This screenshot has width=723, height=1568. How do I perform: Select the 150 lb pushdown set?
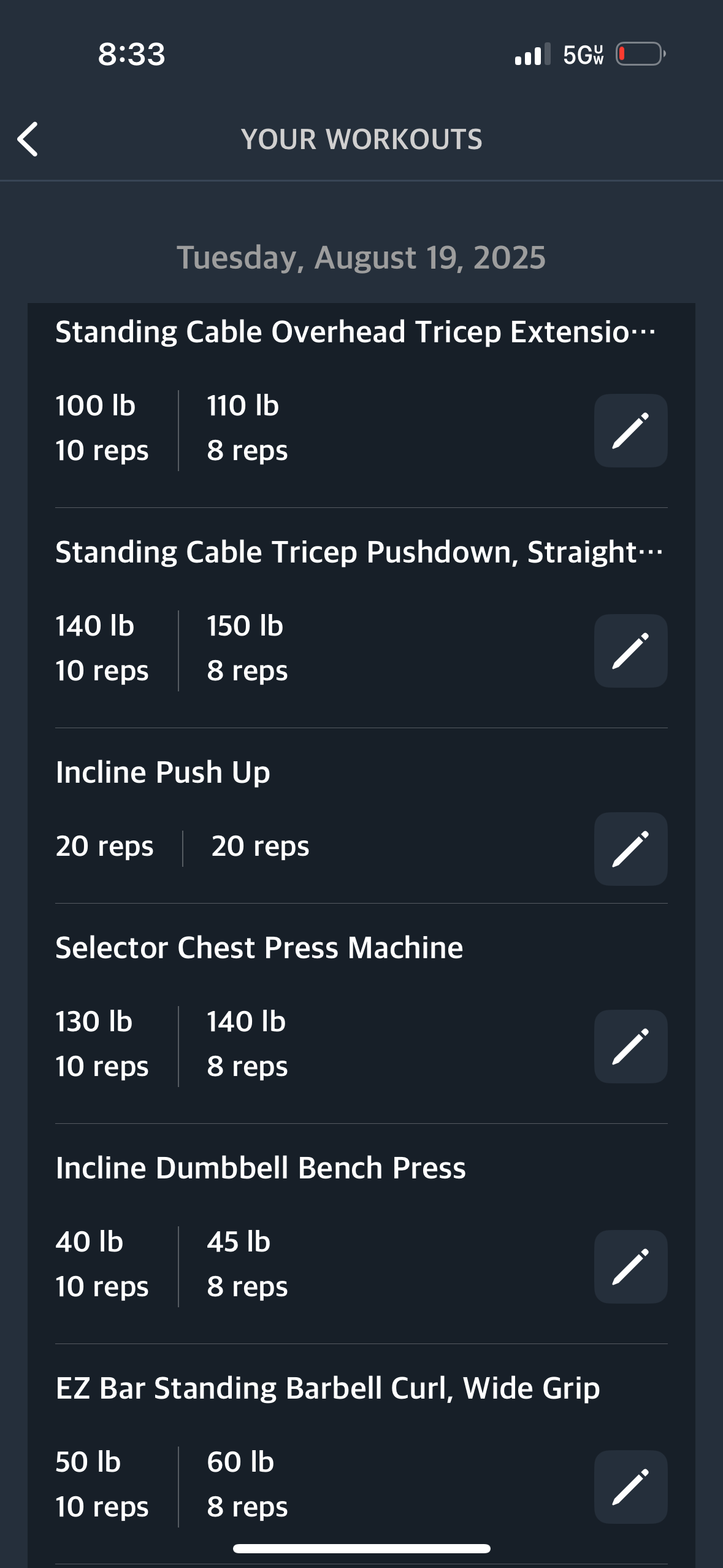247,648
